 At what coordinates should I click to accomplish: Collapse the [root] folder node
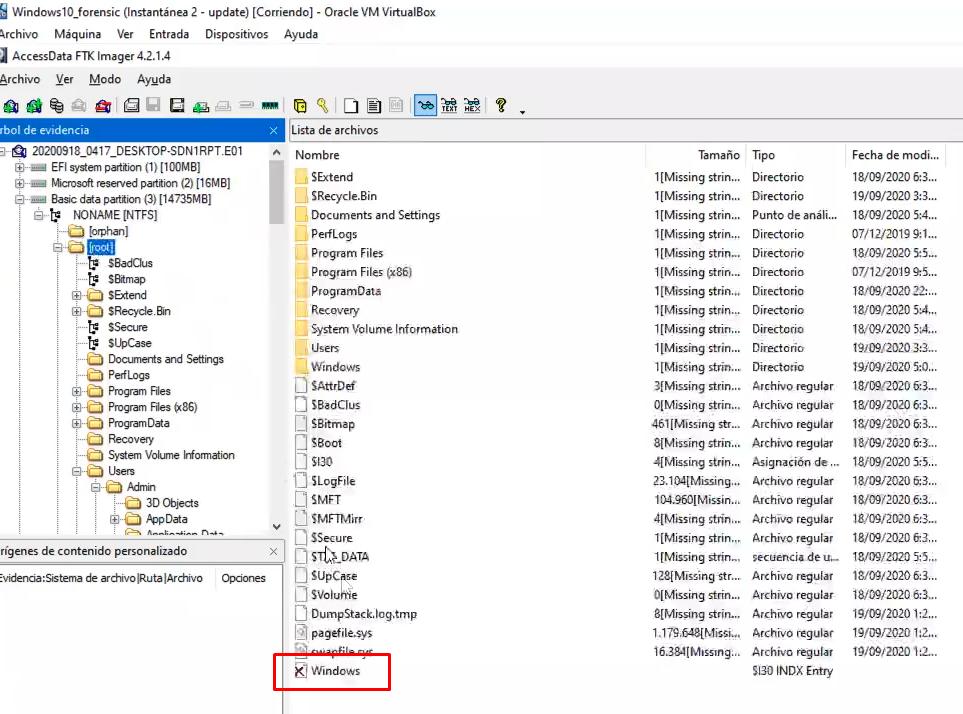58,247
